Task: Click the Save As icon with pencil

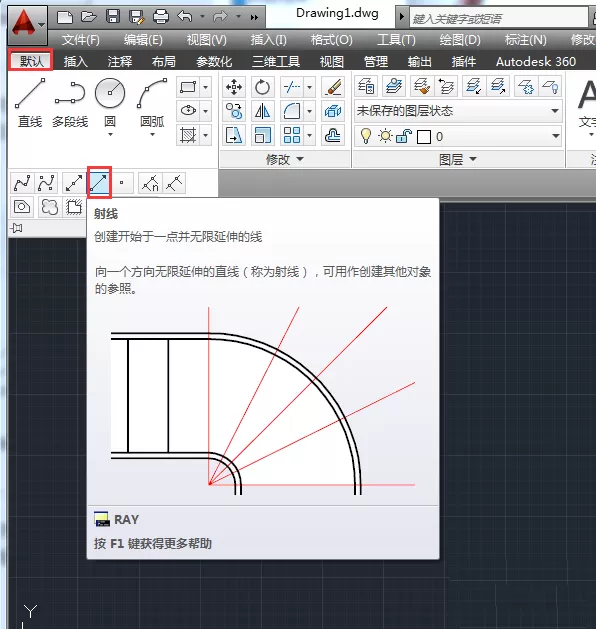Action: [x=136, y=17]
